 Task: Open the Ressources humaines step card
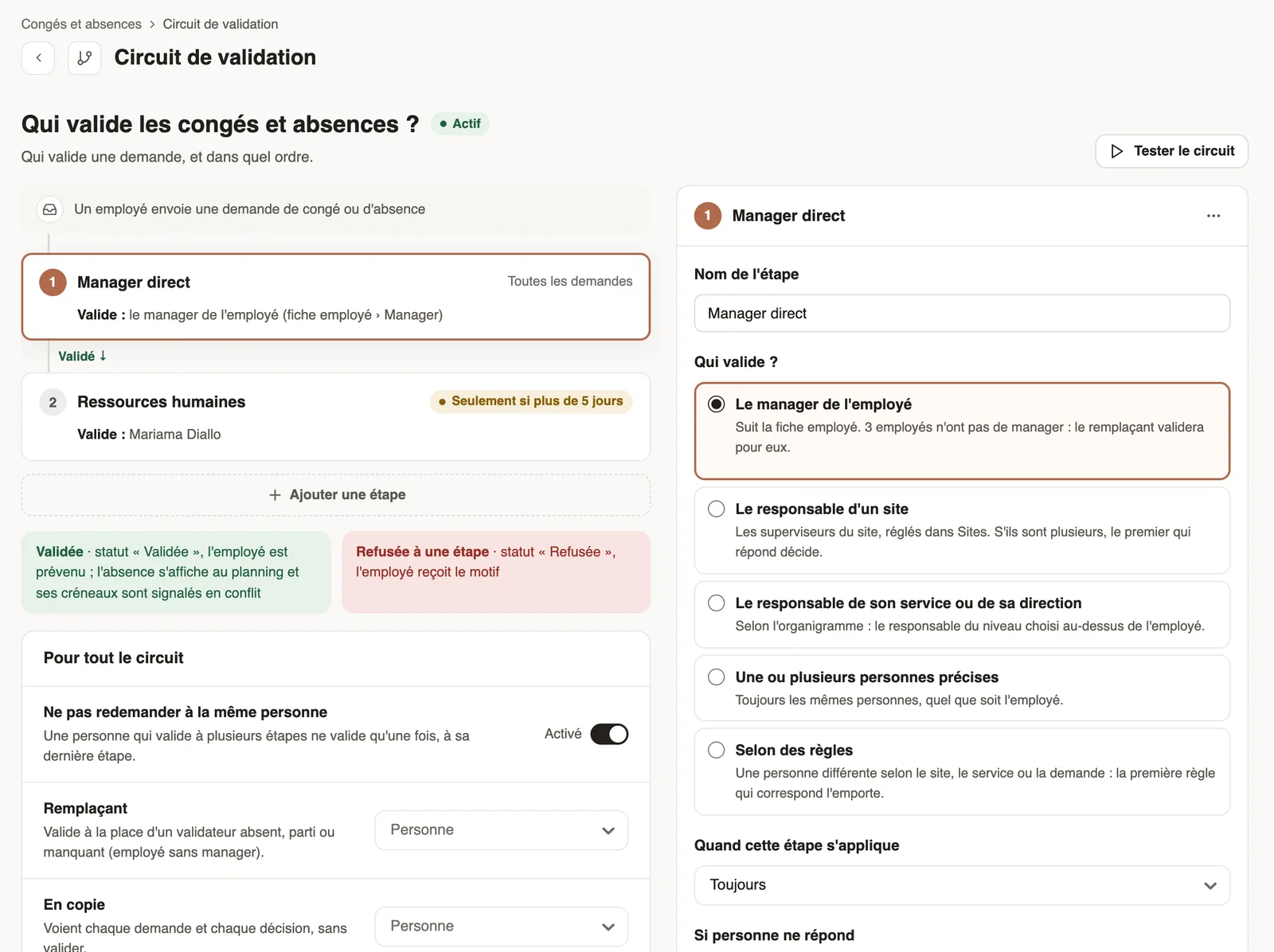coord(336,417)
